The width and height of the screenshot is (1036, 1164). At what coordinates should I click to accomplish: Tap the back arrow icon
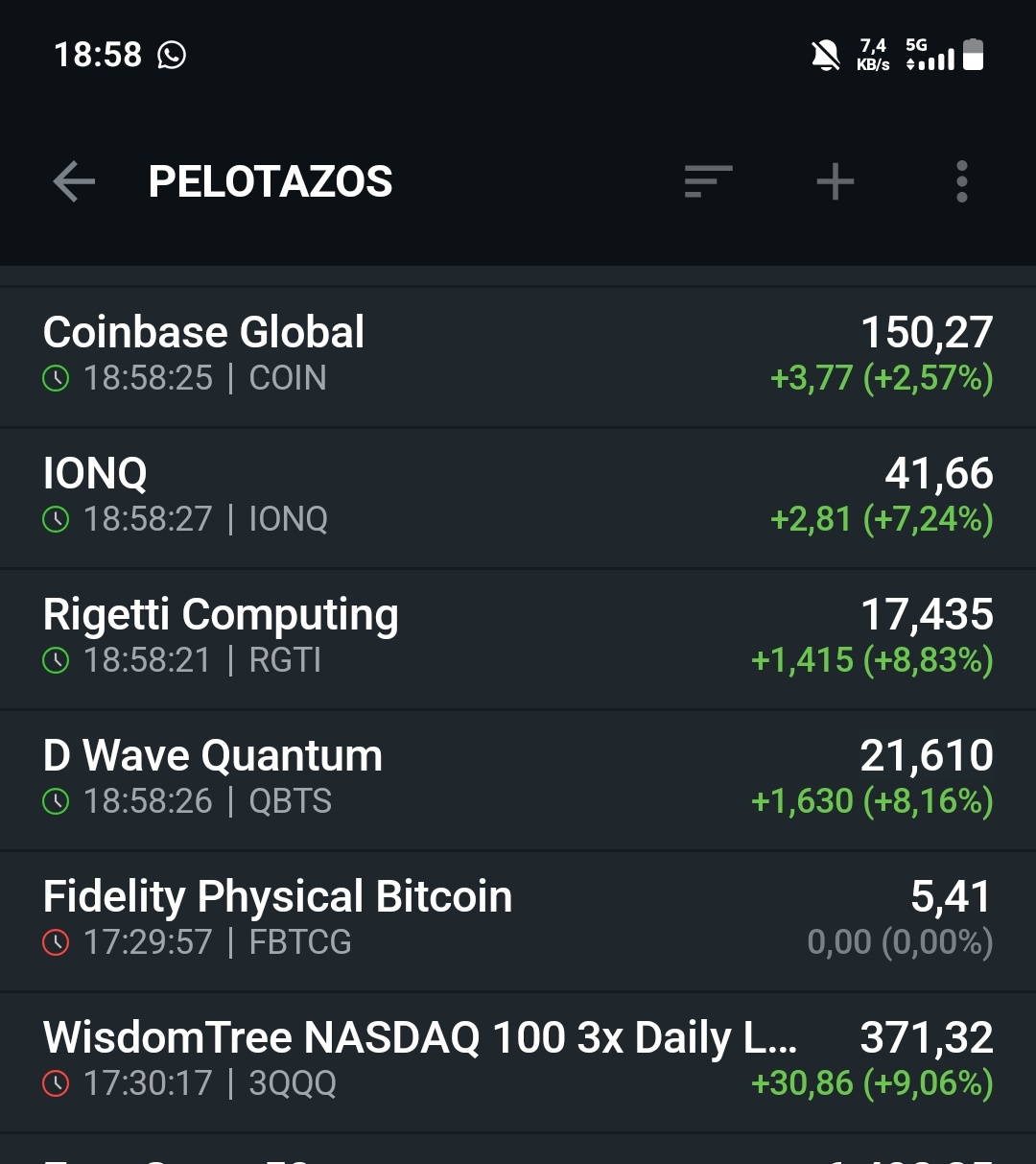[74, 181]
